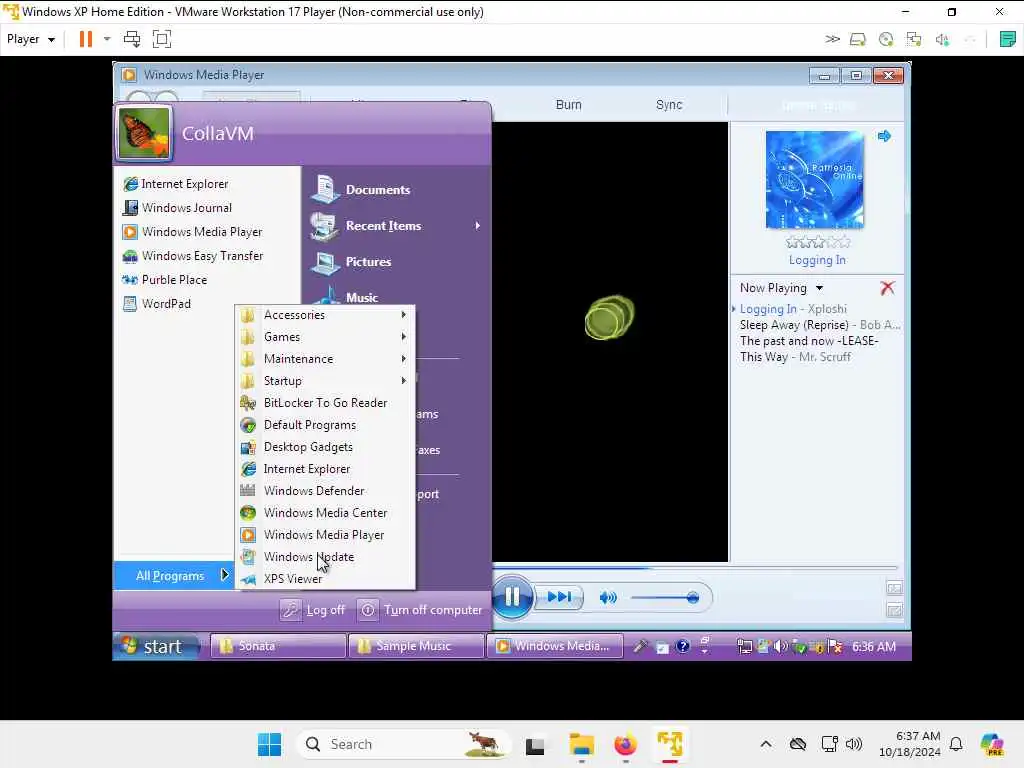Enter VMware full screen mode
1024x768 pixels.
point(161,39)
